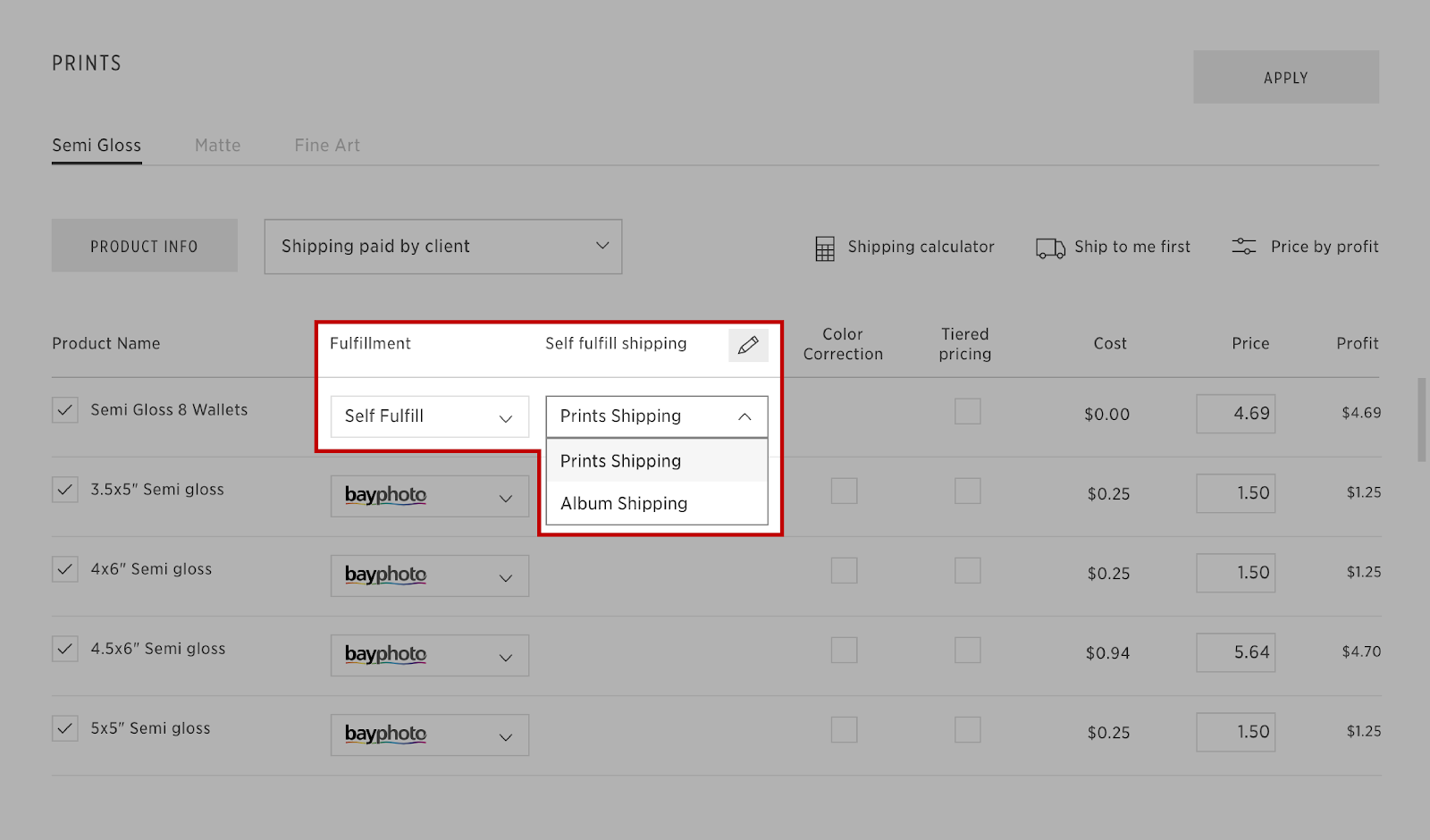
Task: Click the $0.00 cost value for Wallets
Action: pyautogui.click(x=1106, y=415)
